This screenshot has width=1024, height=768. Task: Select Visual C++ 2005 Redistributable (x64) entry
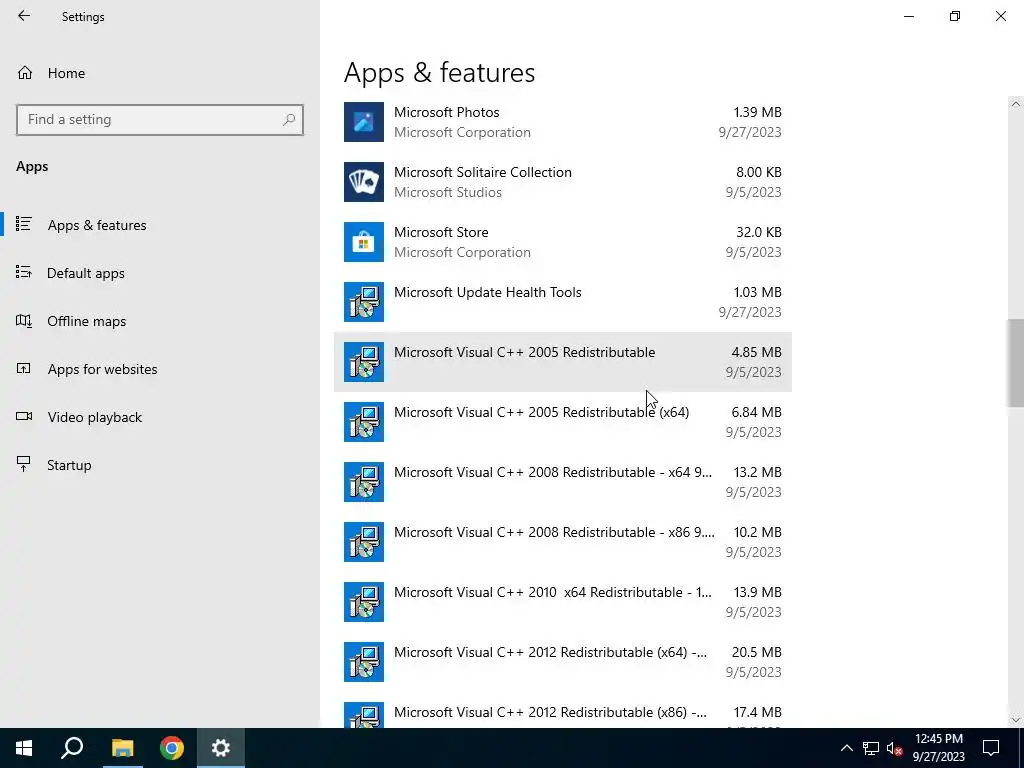pos(562,422)
